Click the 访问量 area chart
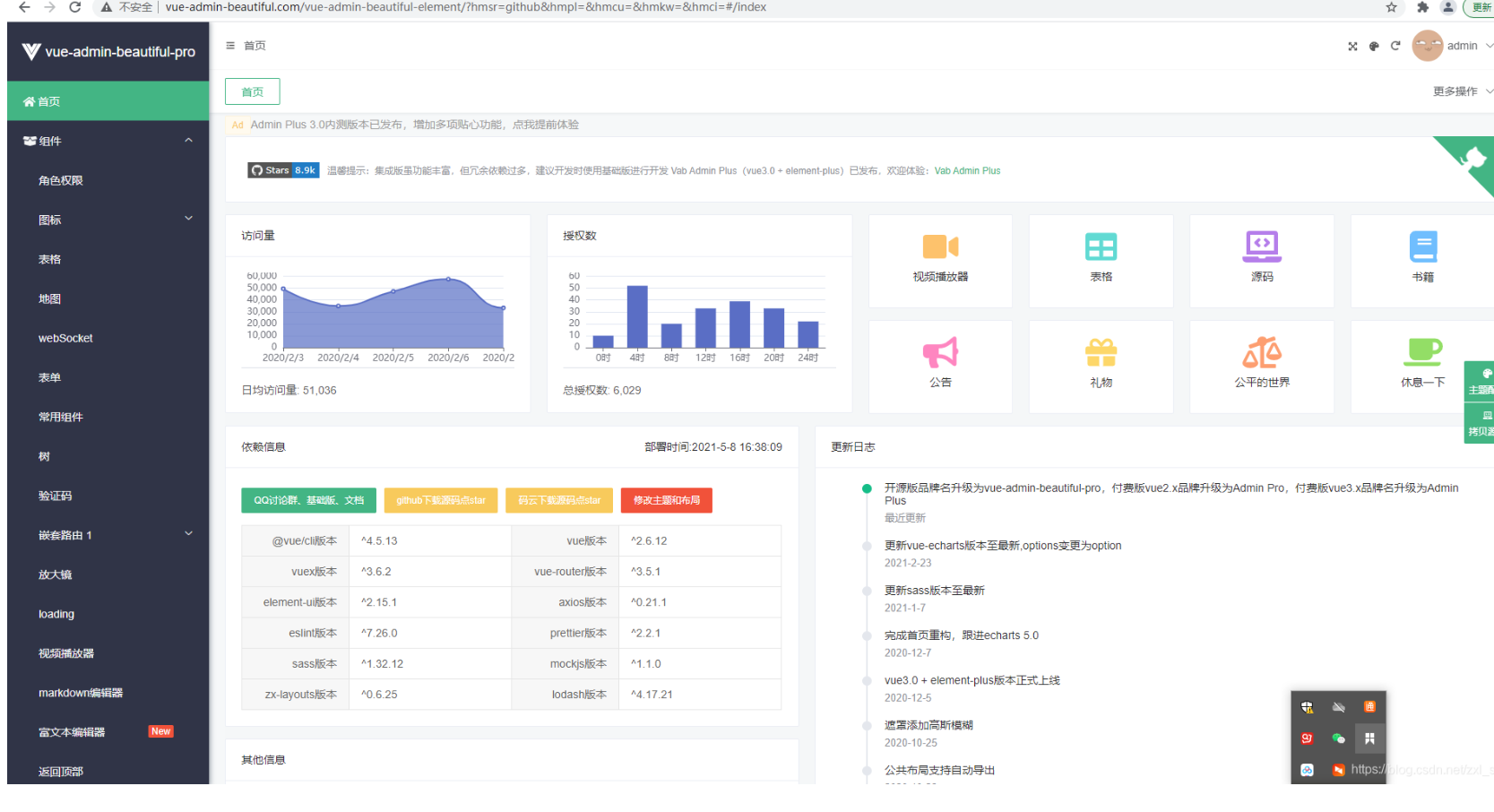 point(393,314)
